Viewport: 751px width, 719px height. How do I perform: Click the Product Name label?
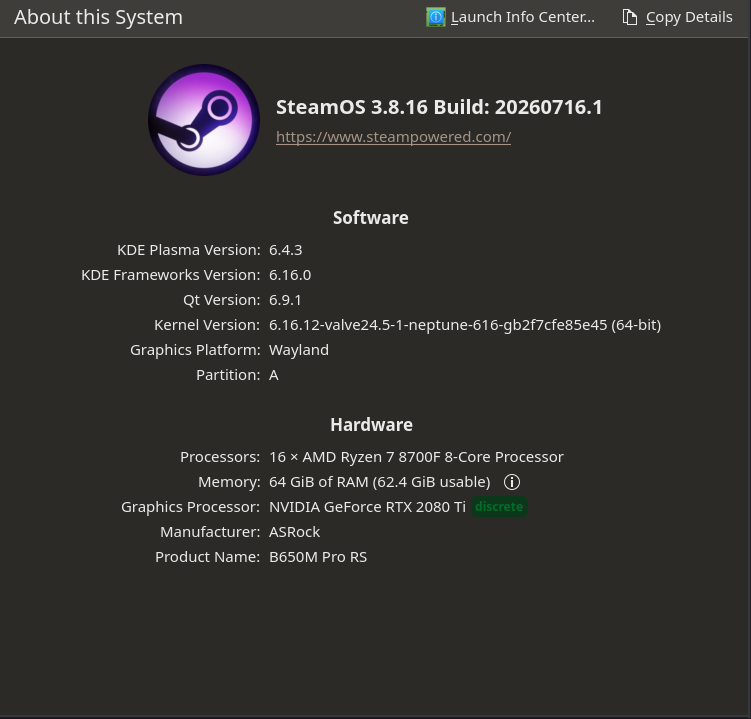207,557
